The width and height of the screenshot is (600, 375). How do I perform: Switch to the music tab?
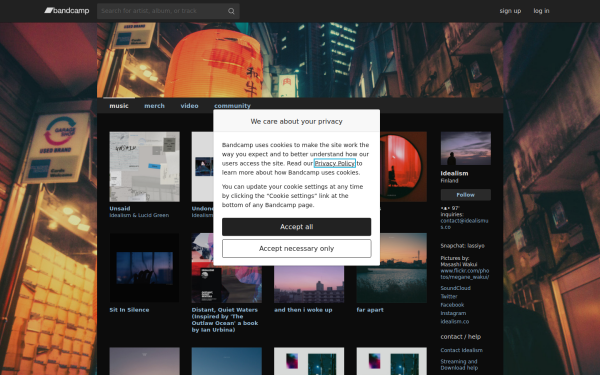pyautogui.click(x=119, y=106)
